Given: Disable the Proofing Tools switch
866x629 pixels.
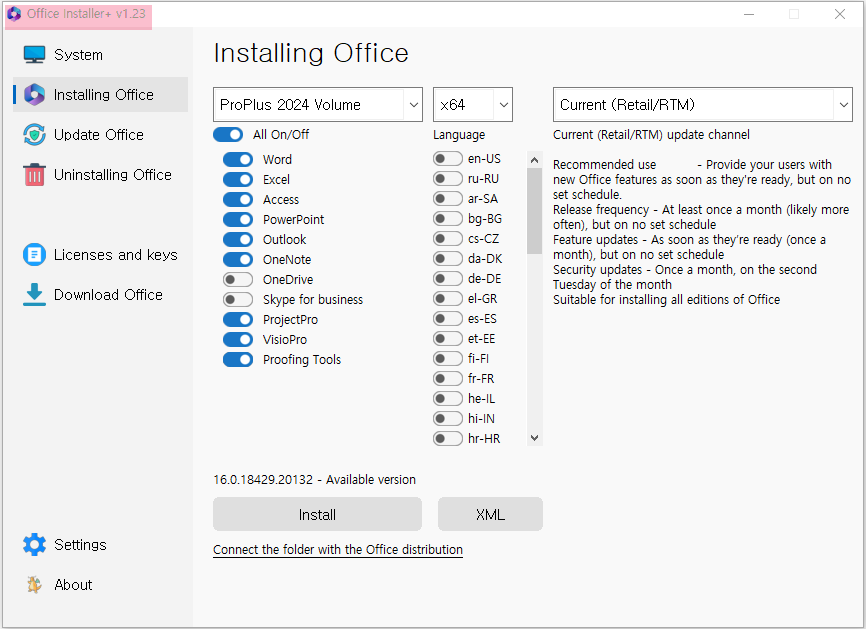Looking at the screenshot, I should click(238, 360).
